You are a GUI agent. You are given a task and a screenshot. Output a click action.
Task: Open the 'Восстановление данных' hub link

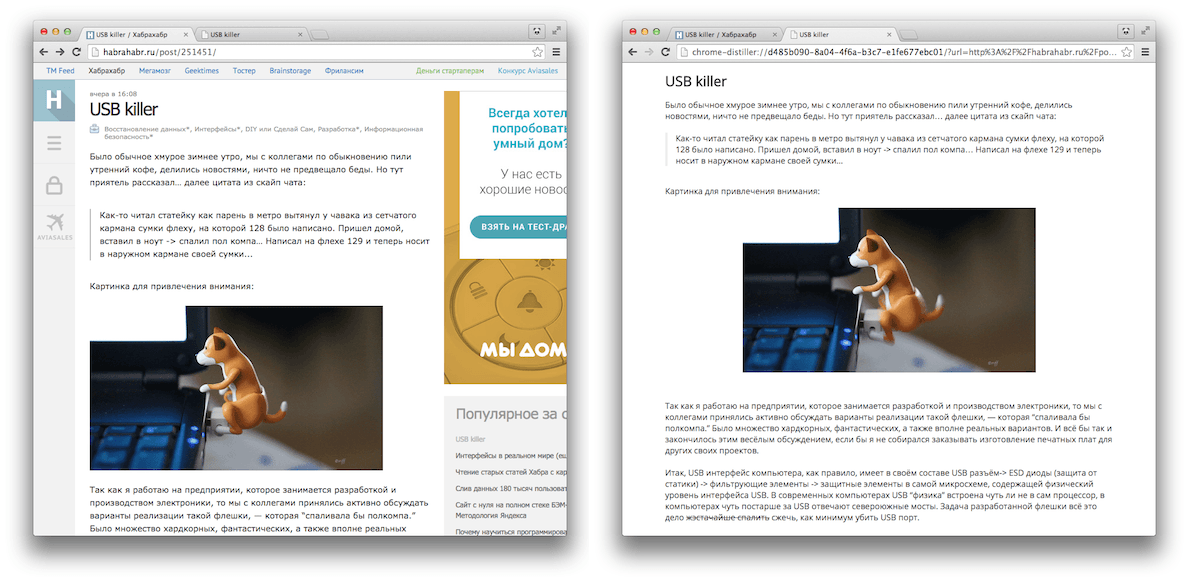click(148, 129)
